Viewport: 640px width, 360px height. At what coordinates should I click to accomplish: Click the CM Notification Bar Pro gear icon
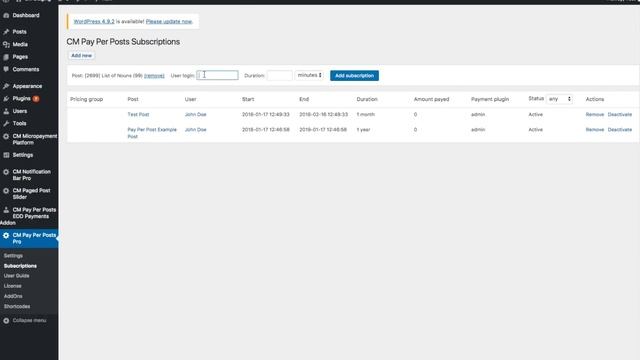[x=6, y=172]
